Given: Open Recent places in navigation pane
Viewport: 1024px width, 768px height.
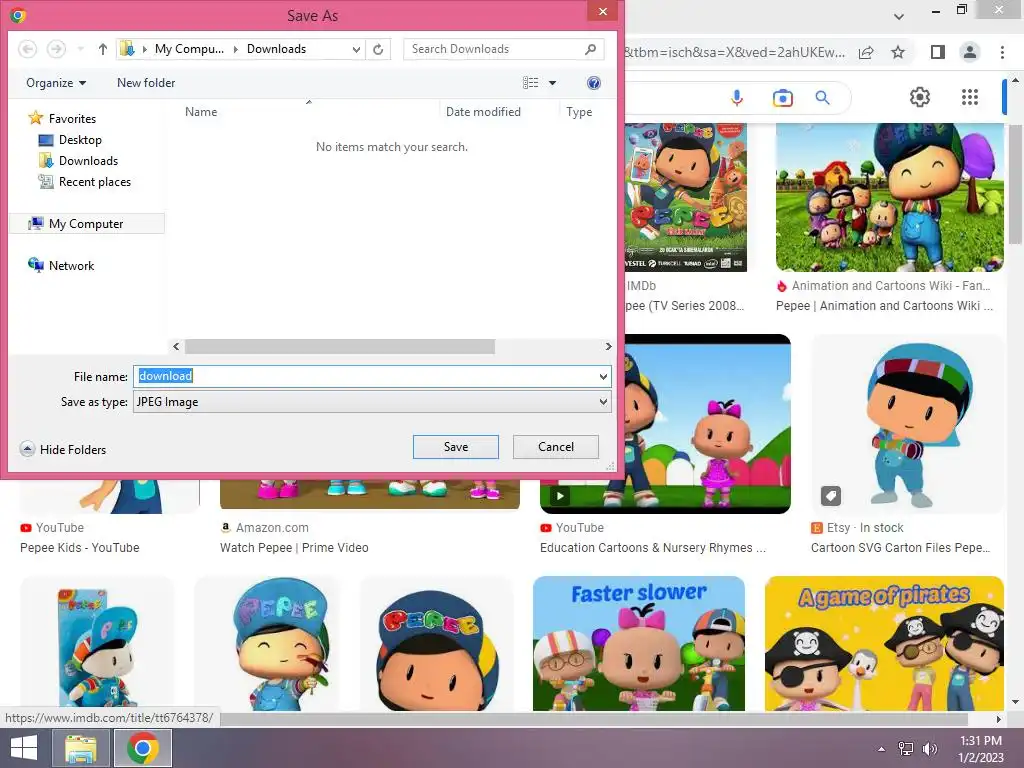Looking at the screenshot, I should (85, 182).
